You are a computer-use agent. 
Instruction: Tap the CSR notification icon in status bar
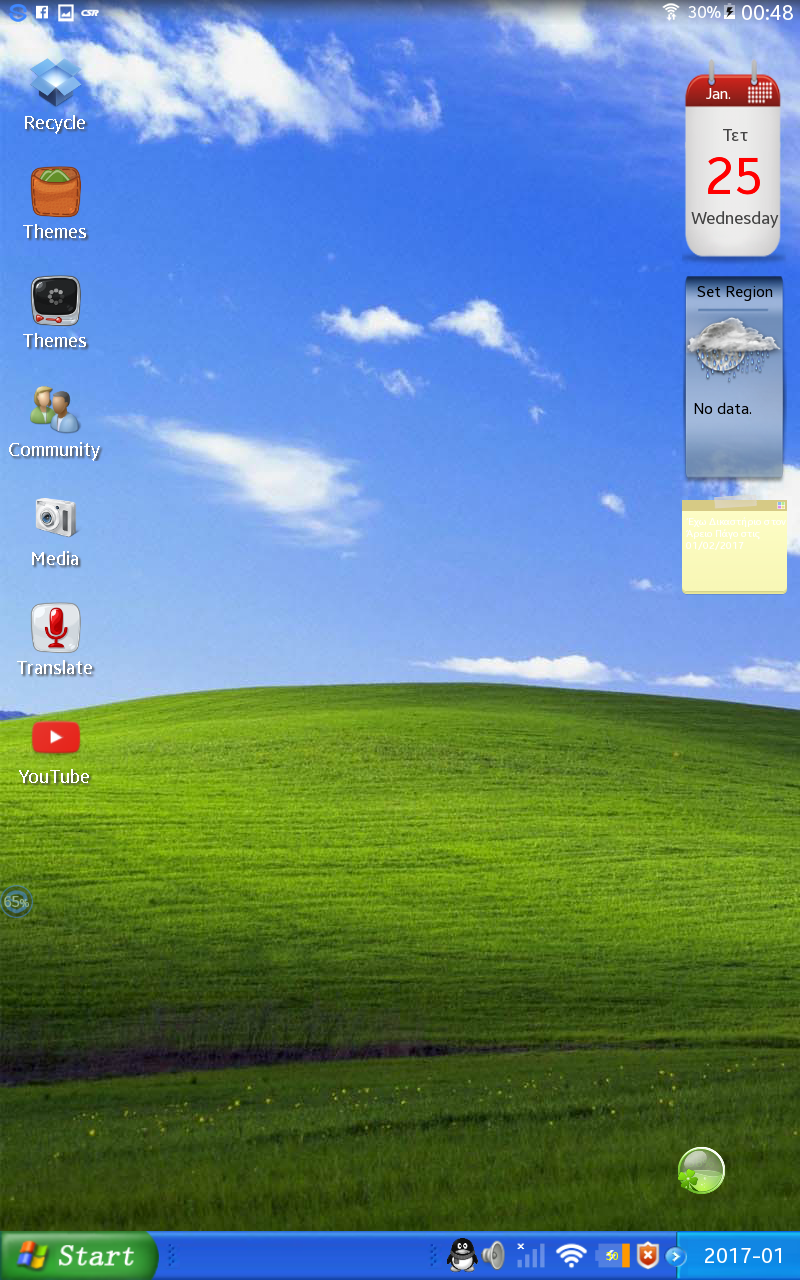90,13
